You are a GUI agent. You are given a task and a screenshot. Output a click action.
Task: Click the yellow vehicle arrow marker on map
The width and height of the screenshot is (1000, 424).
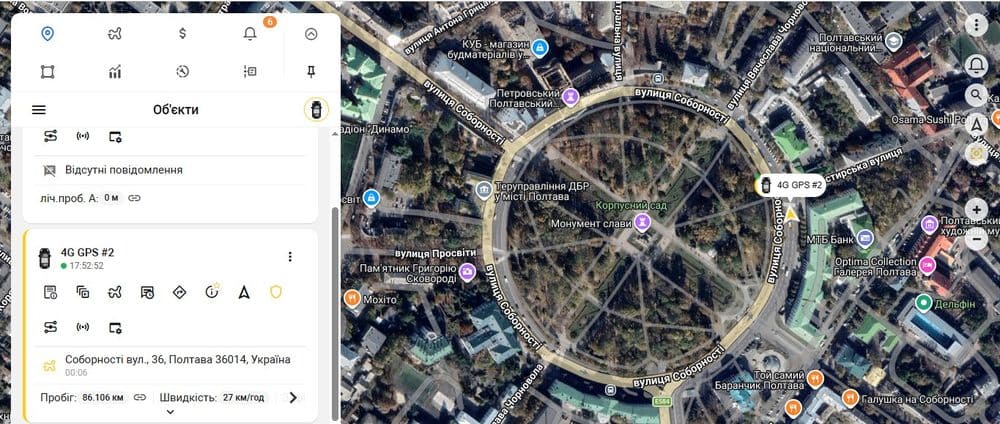click(x=791, y=214)
